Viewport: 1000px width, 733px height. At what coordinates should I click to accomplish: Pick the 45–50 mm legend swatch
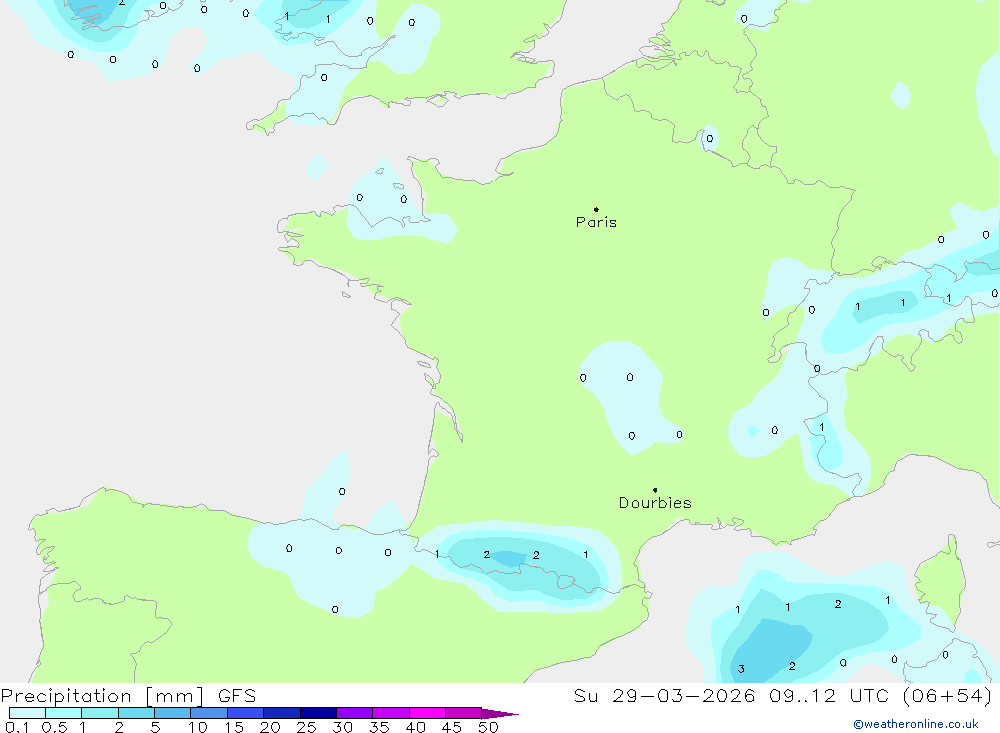coord(464,713)
